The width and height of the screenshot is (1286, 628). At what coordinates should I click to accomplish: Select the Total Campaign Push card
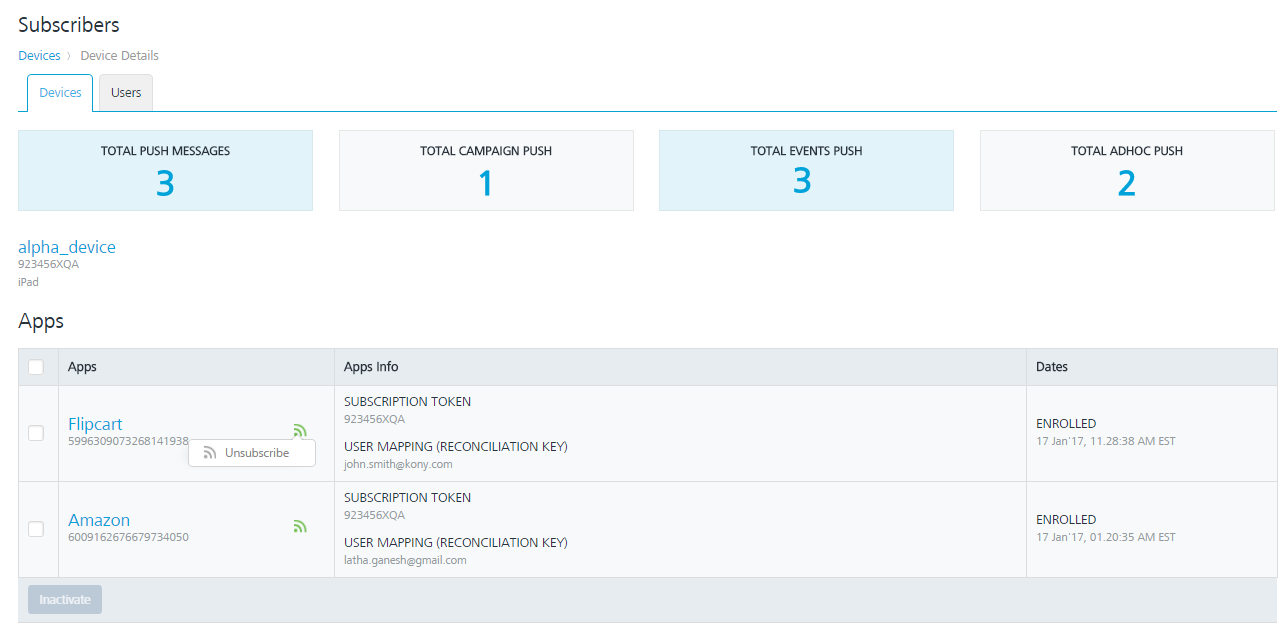pos(486,170)
